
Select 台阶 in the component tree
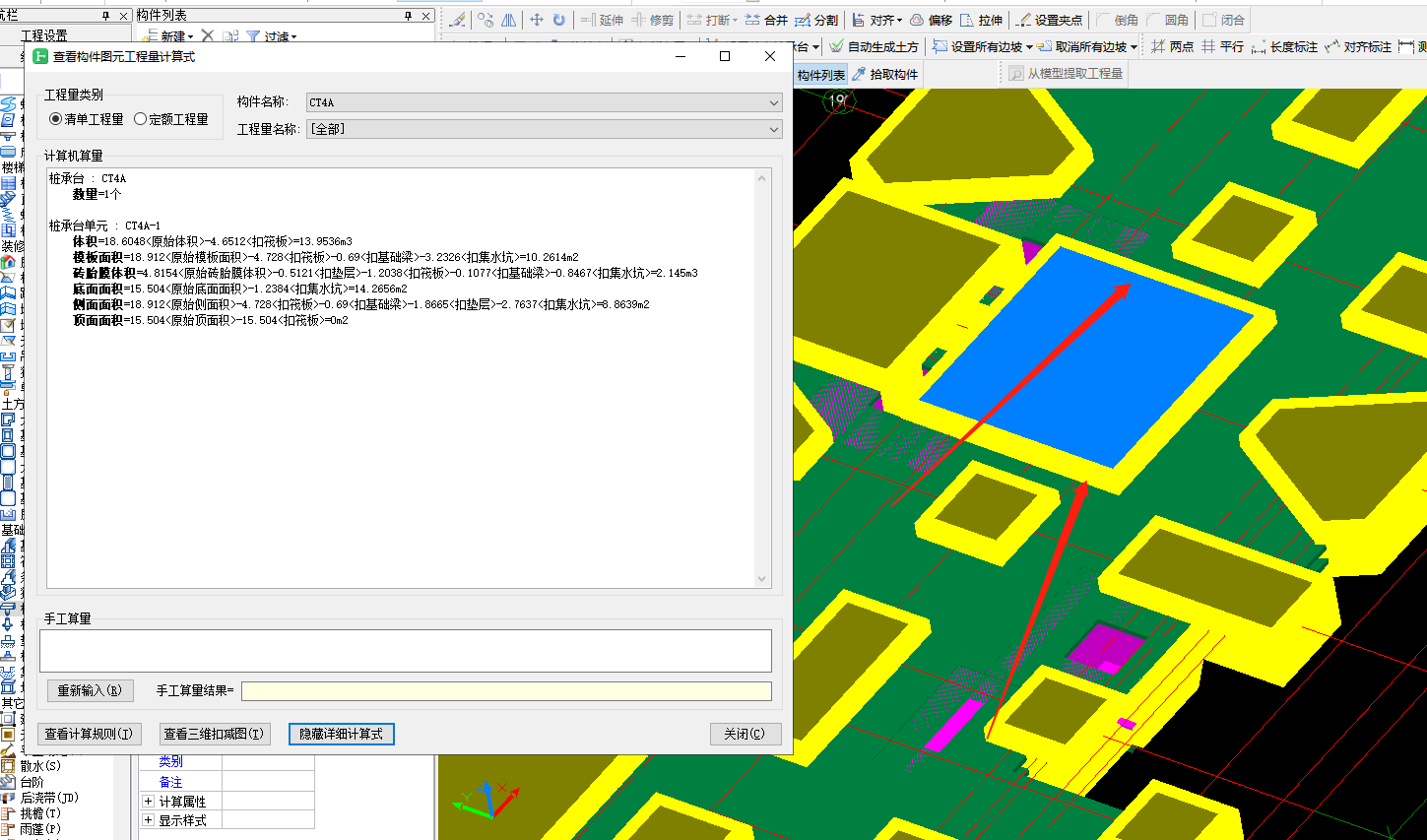(32, 782)
